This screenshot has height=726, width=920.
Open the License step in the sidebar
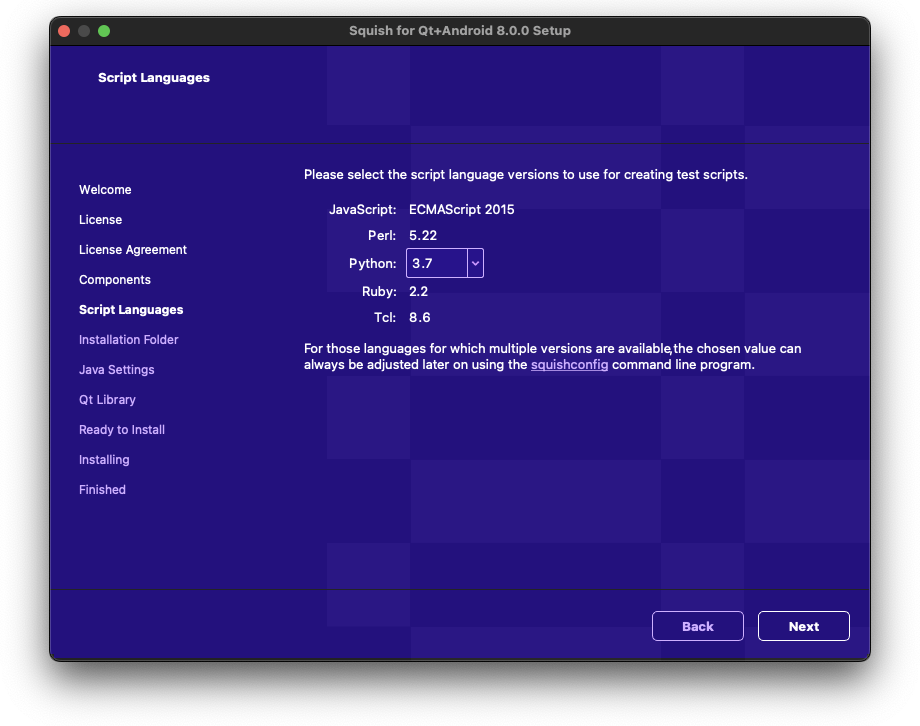[100, 219]
